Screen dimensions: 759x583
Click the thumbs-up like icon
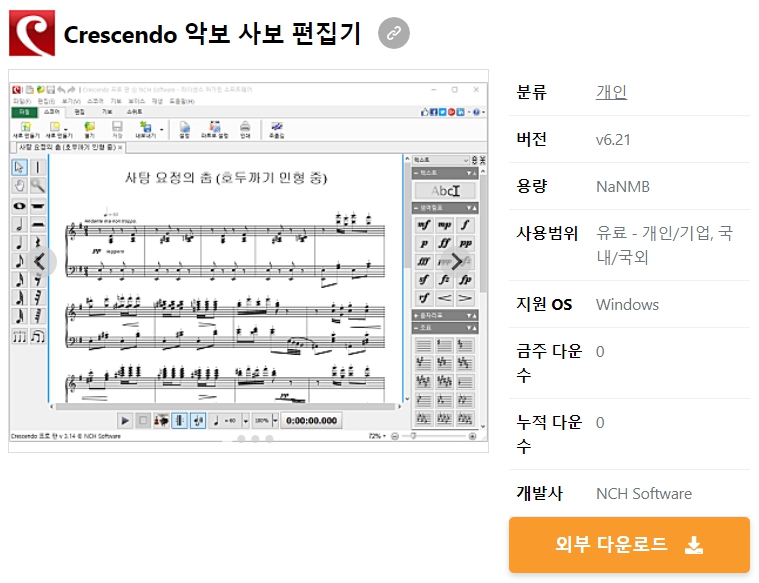tap(425, 112)
